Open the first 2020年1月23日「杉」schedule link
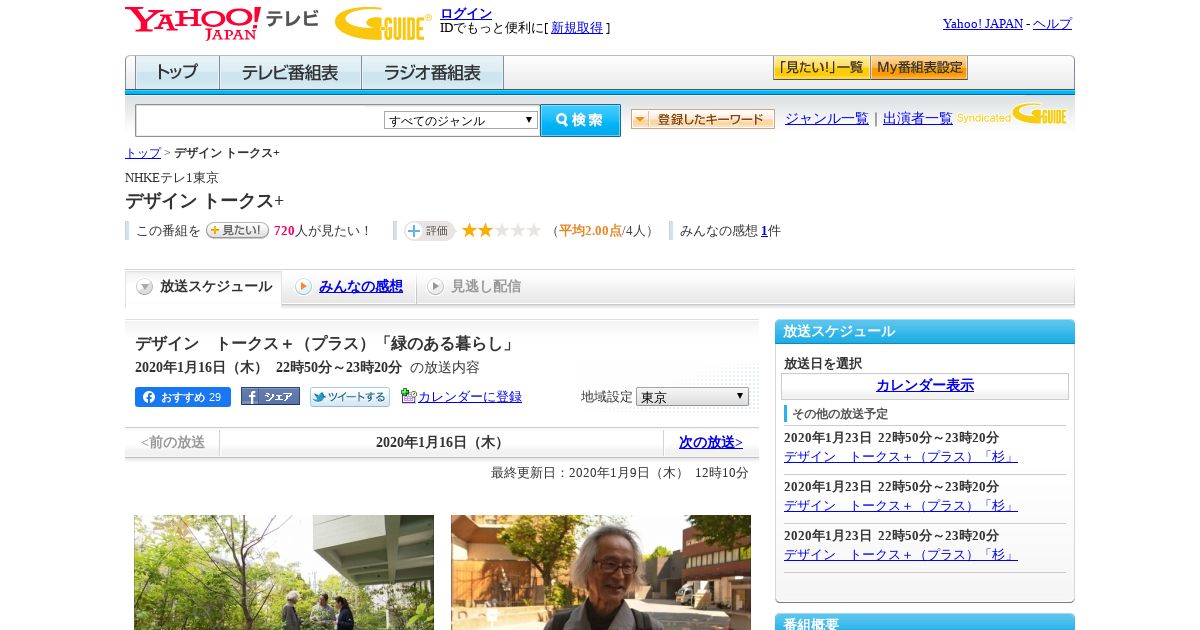Screen dimensions: 1200x630 [901, 457]
